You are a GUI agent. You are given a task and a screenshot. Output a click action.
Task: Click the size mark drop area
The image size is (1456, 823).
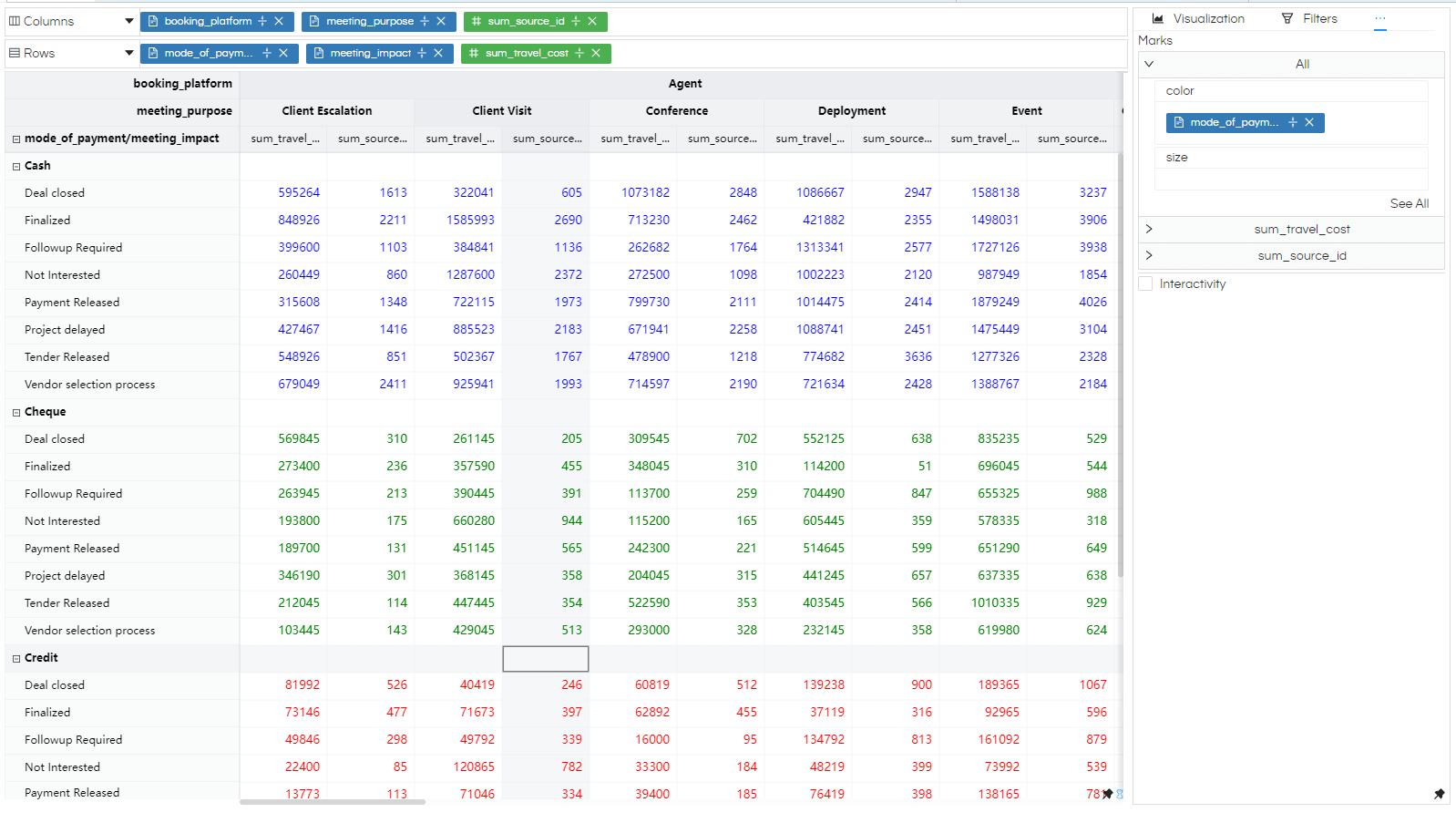point(1291,180)
